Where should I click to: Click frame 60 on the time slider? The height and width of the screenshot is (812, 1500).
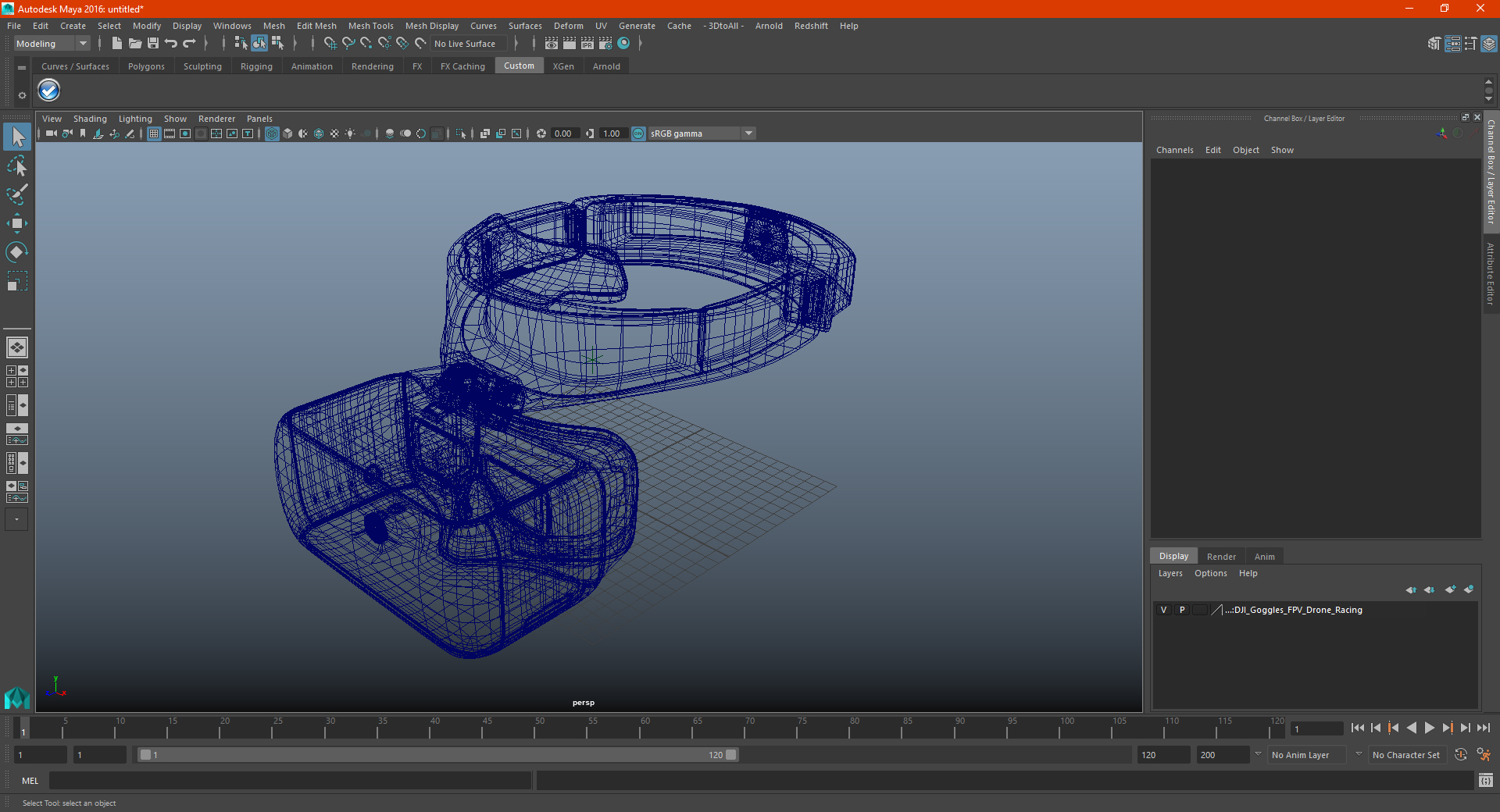pyautogui.click(x=645, y=728)
